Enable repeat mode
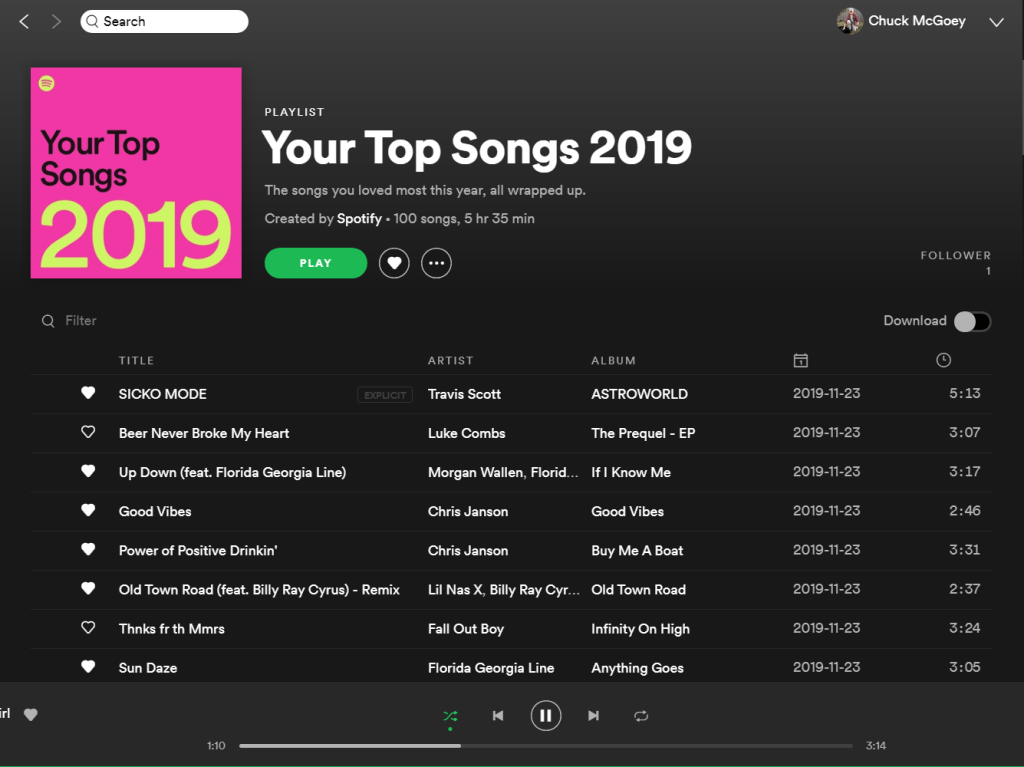The image size is (1024, 767). coord(641,715)
